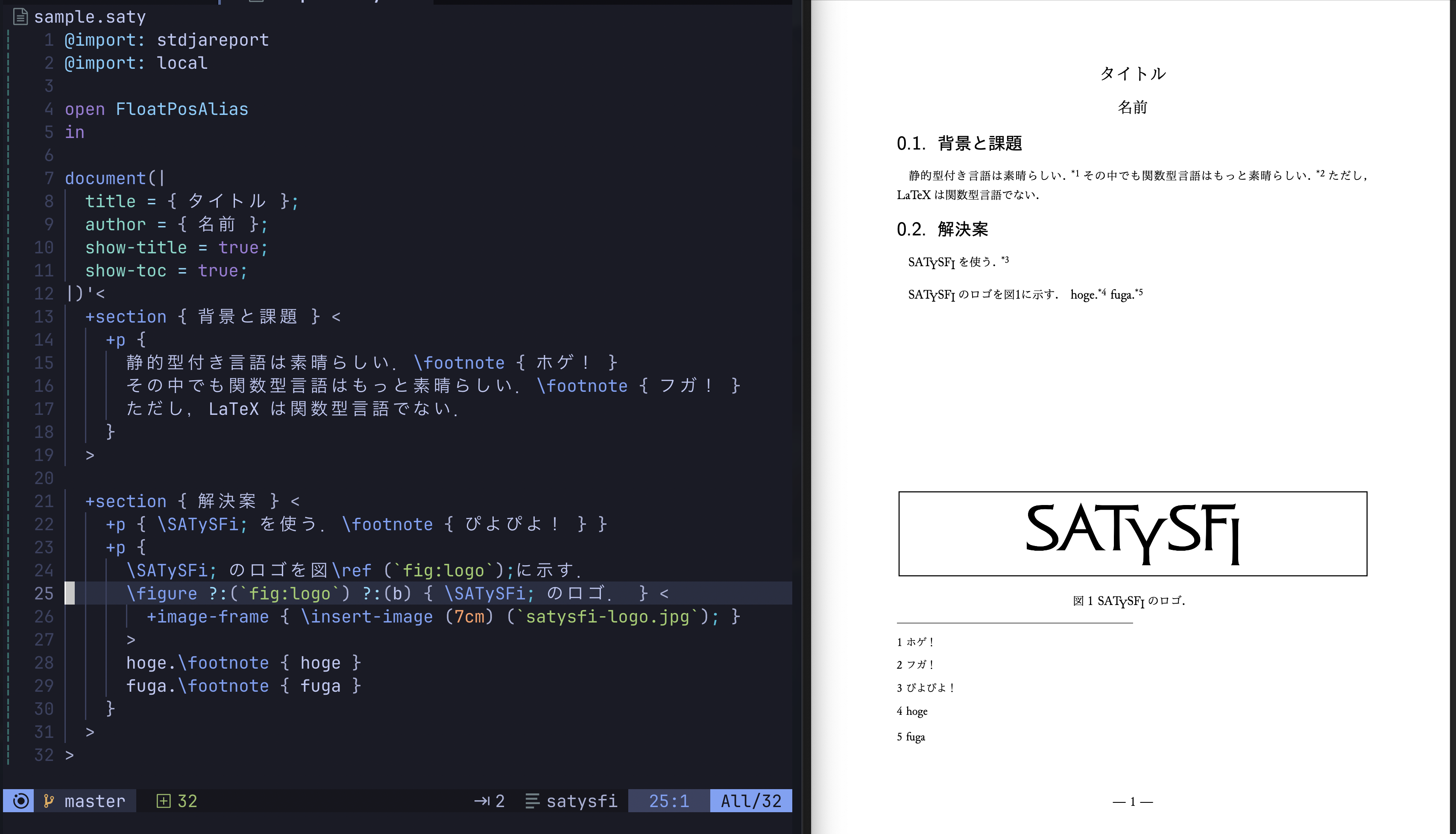This screenshot has width=1456, height=834.
Task: Click 'title' key on line 8
Action: pyautogui.click(x=111, y=201)
